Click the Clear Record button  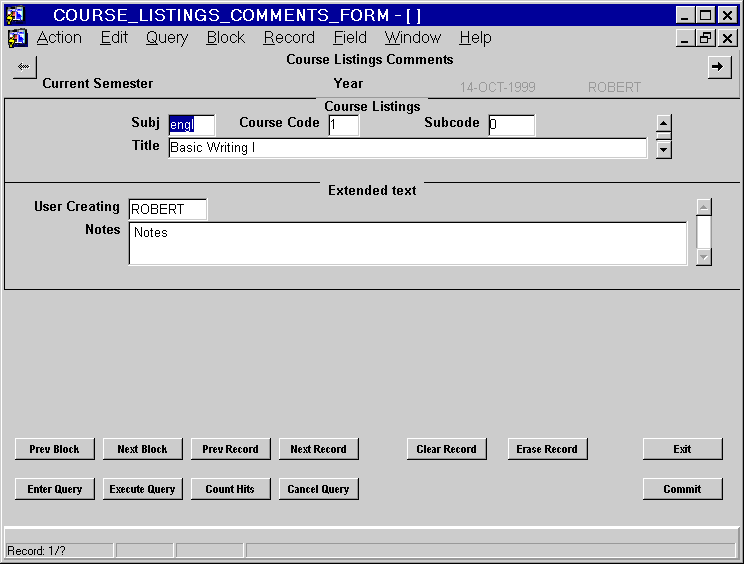(446, 449)
